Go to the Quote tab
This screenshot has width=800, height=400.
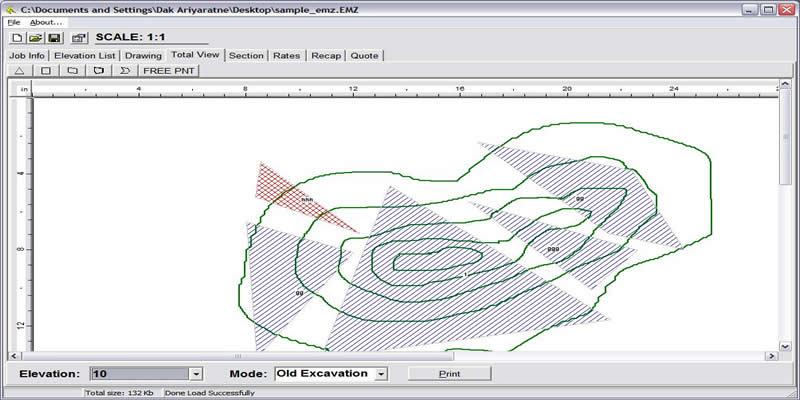point(364,55)
